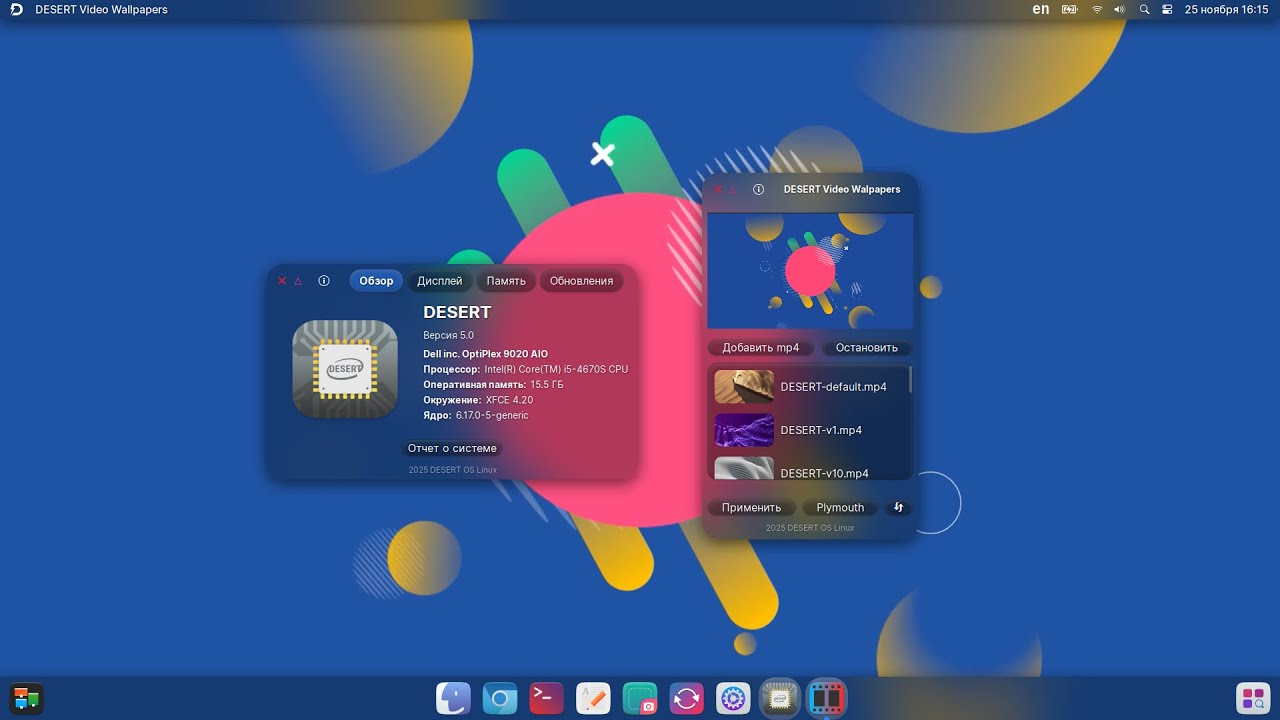Open the text editor pencil icon in dock

click(x=593, y=699)
